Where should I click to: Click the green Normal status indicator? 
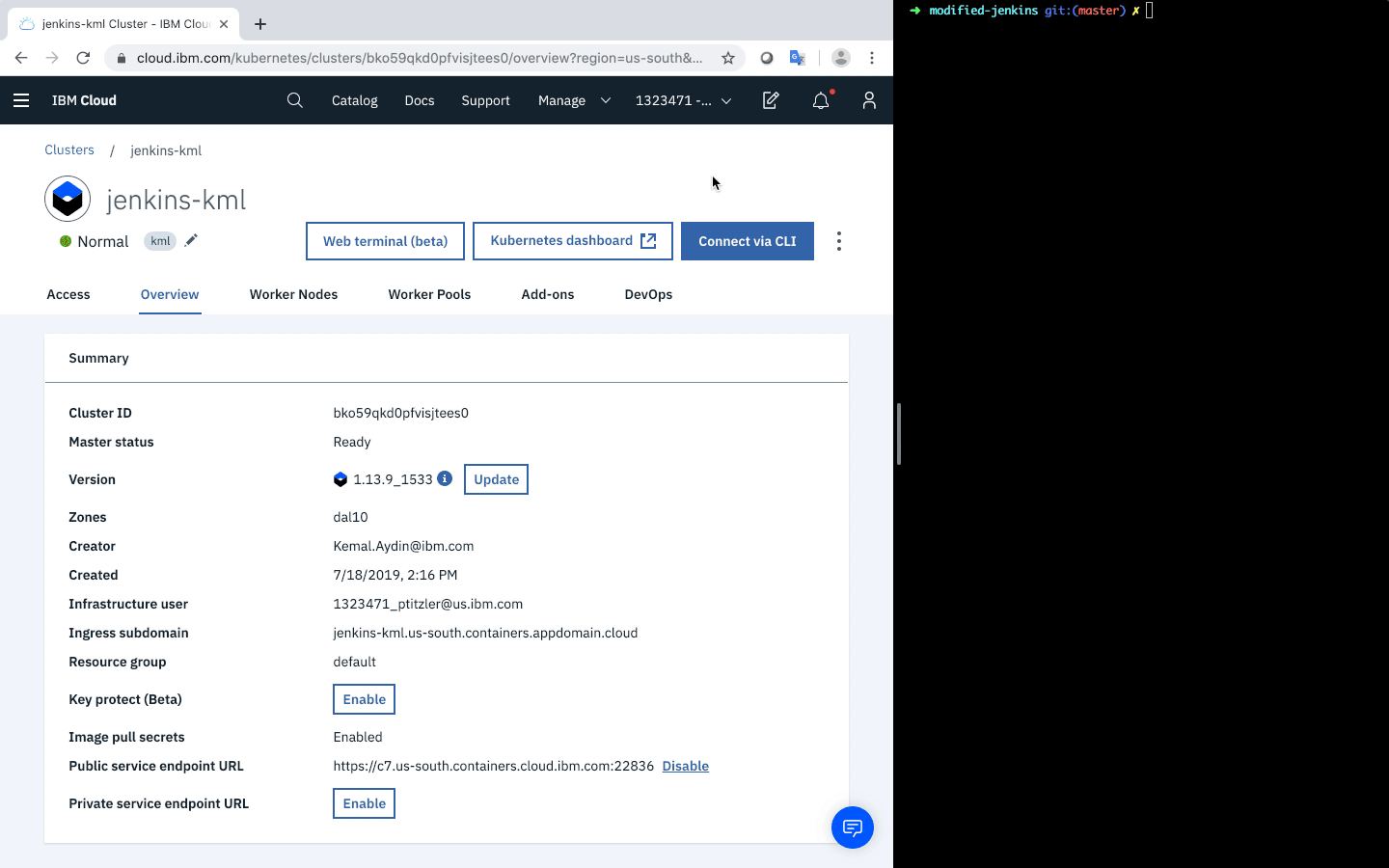pos(66,241)
